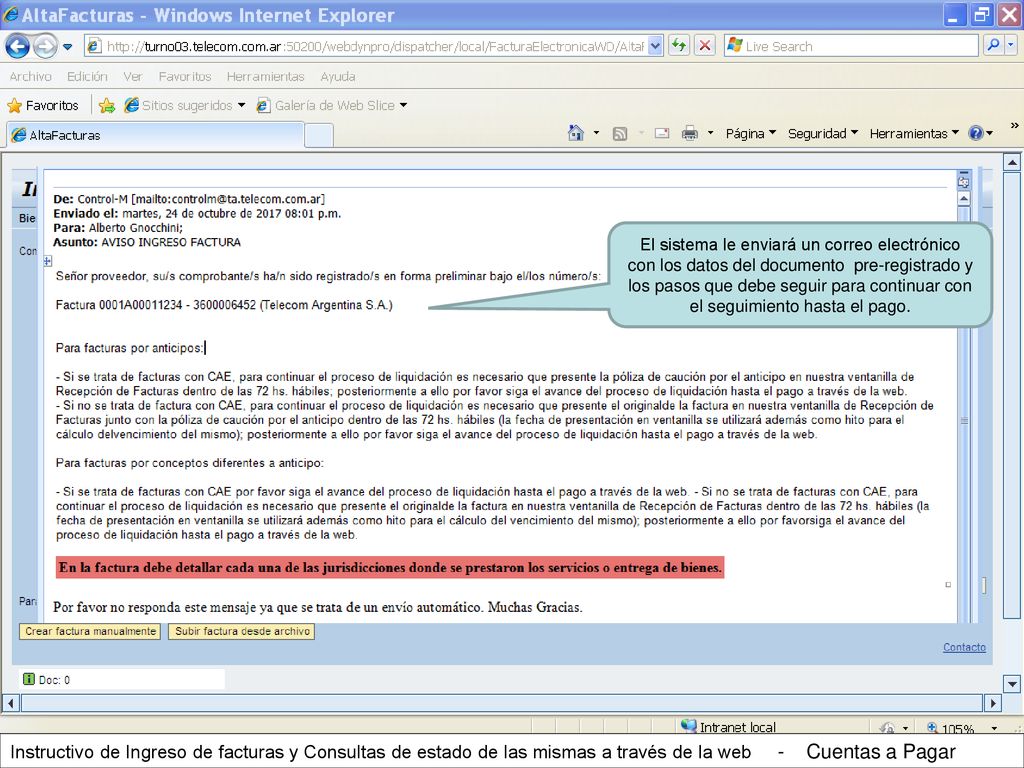The image size is (1024, 768).
Task: Click the RSS feeds icon
Action: (x=620, y=134)
